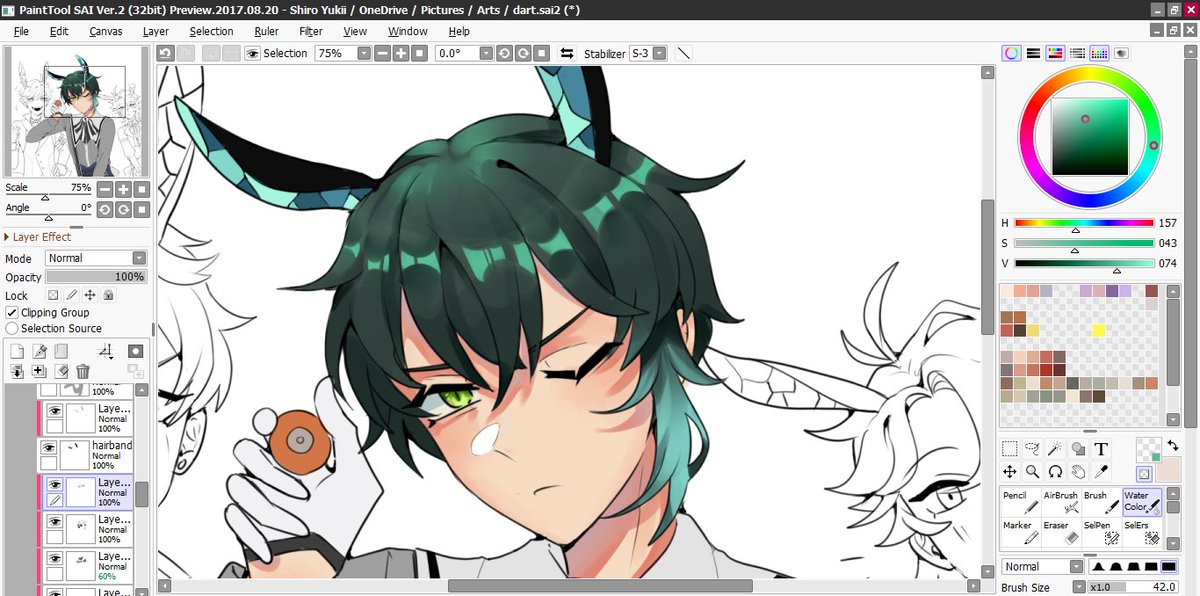Toggle the RGB slider panel

pyautogui.click(x=1034, y=53)
